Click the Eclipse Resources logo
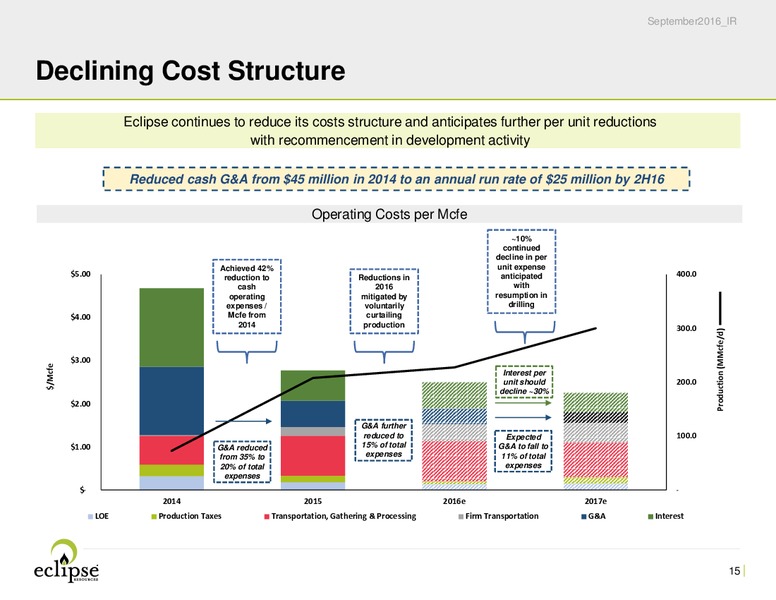Image resolution: width=776 pixels, height=600 pixels. tap(66, 561)
